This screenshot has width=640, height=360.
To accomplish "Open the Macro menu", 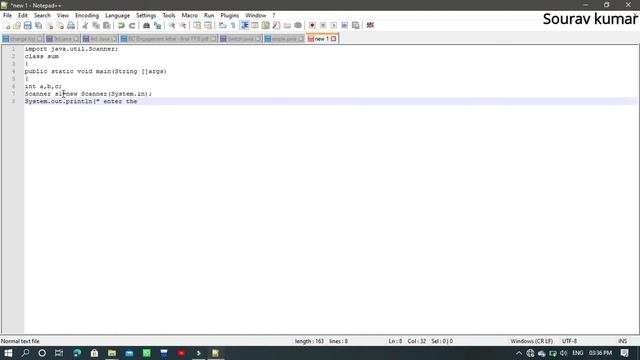I will click(189, 16).
